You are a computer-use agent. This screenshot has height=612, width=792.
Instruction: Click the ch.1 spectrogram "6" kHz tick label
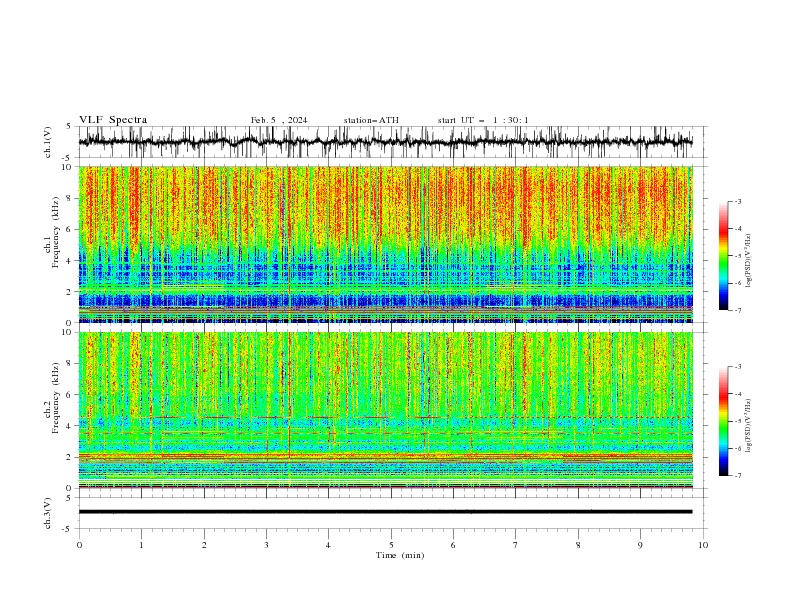[x=70, y=230]
